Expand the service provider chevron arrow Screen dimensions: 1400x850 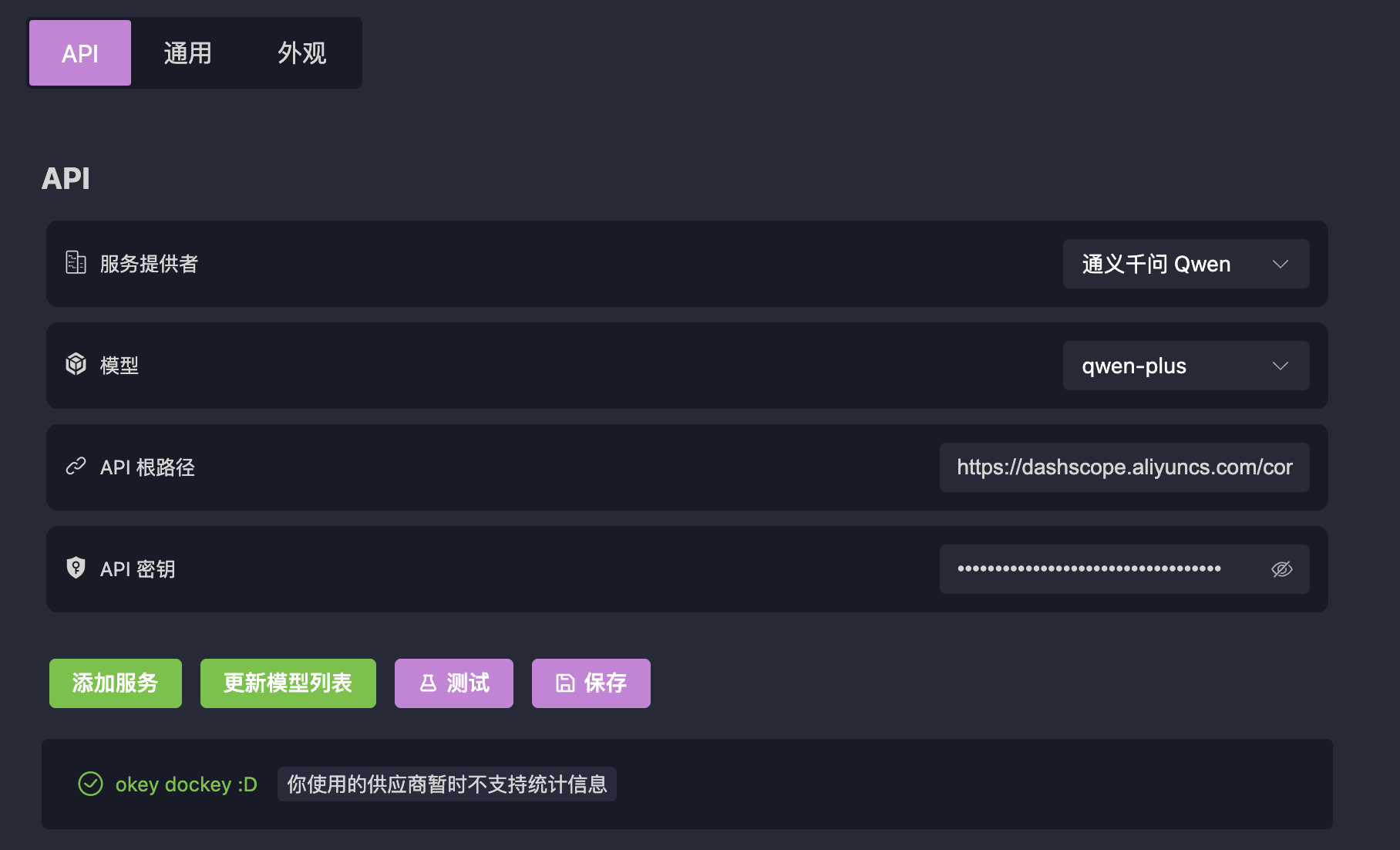pyautogui.click(x=1281, y=264)
